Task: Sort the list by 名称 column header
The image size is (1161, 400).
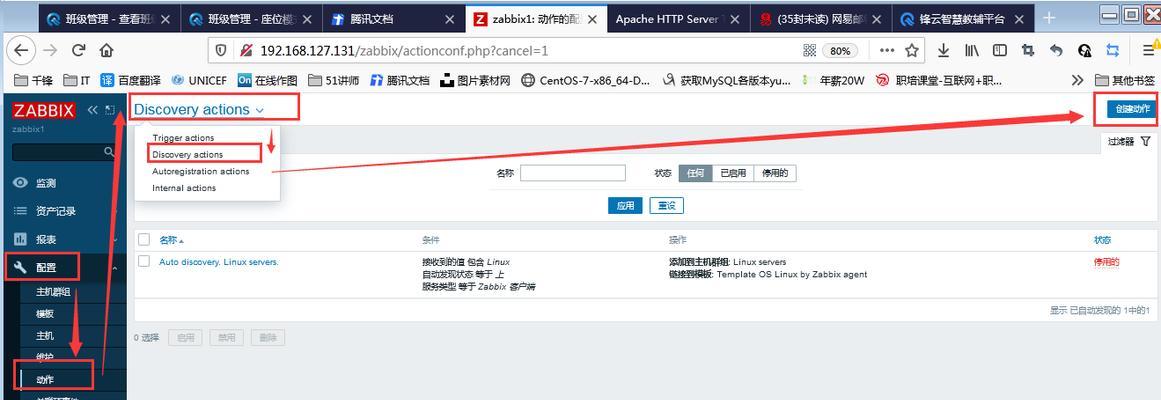Action: point(171,240)
